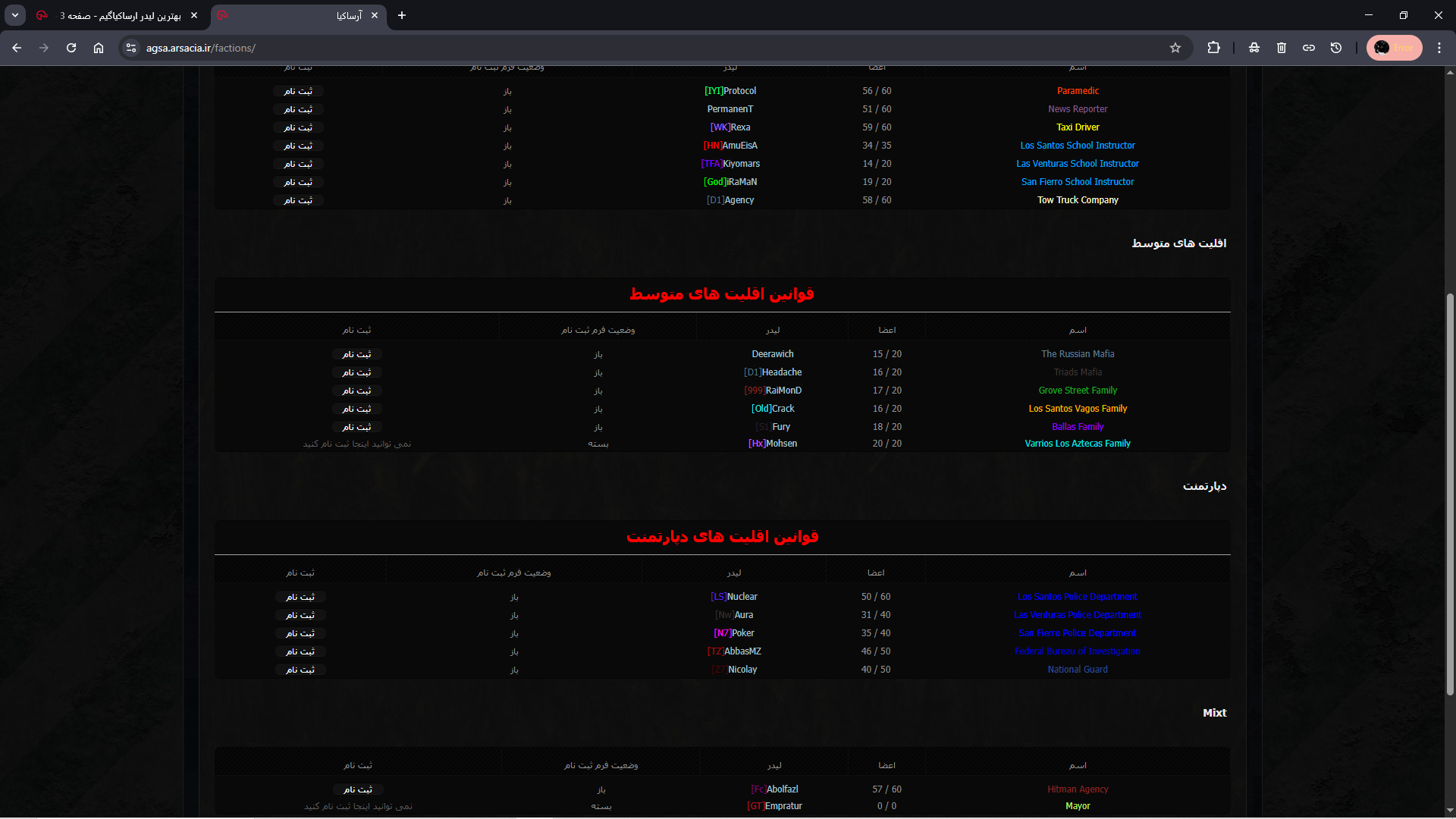Screen dimensions: 1456x819
Task: Click leader name Deerawich
Action: click(773, 354)
